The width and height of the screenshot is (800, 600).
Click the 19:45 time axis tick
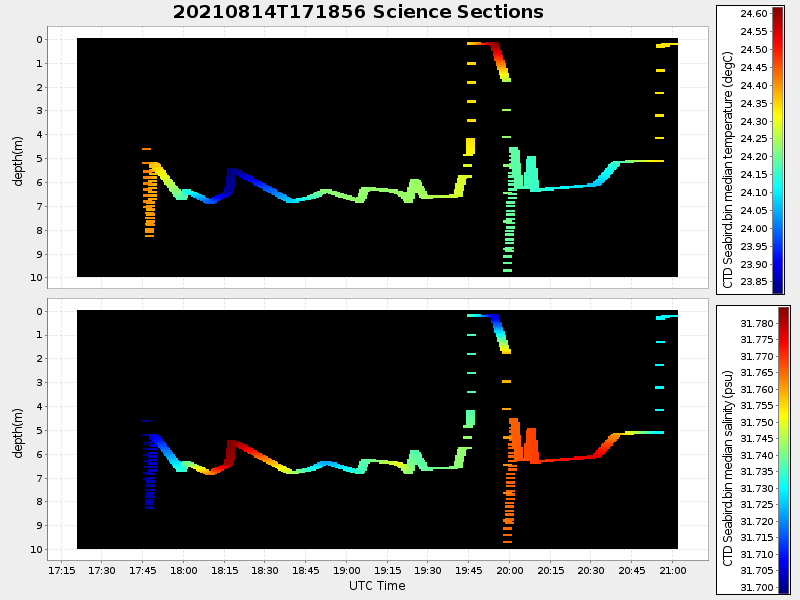469,570
